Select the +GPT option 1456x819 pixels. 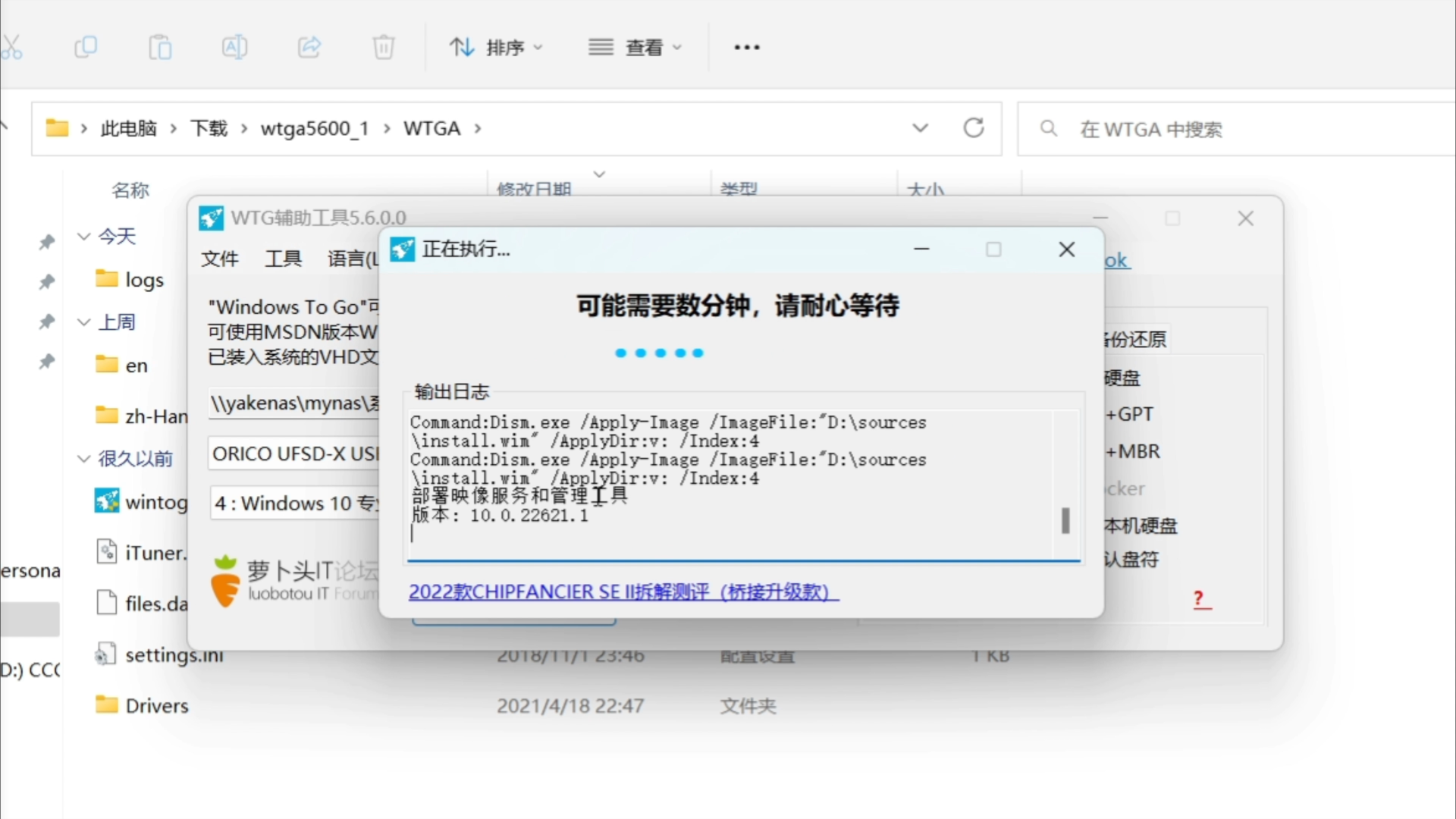click(1129, 414)
